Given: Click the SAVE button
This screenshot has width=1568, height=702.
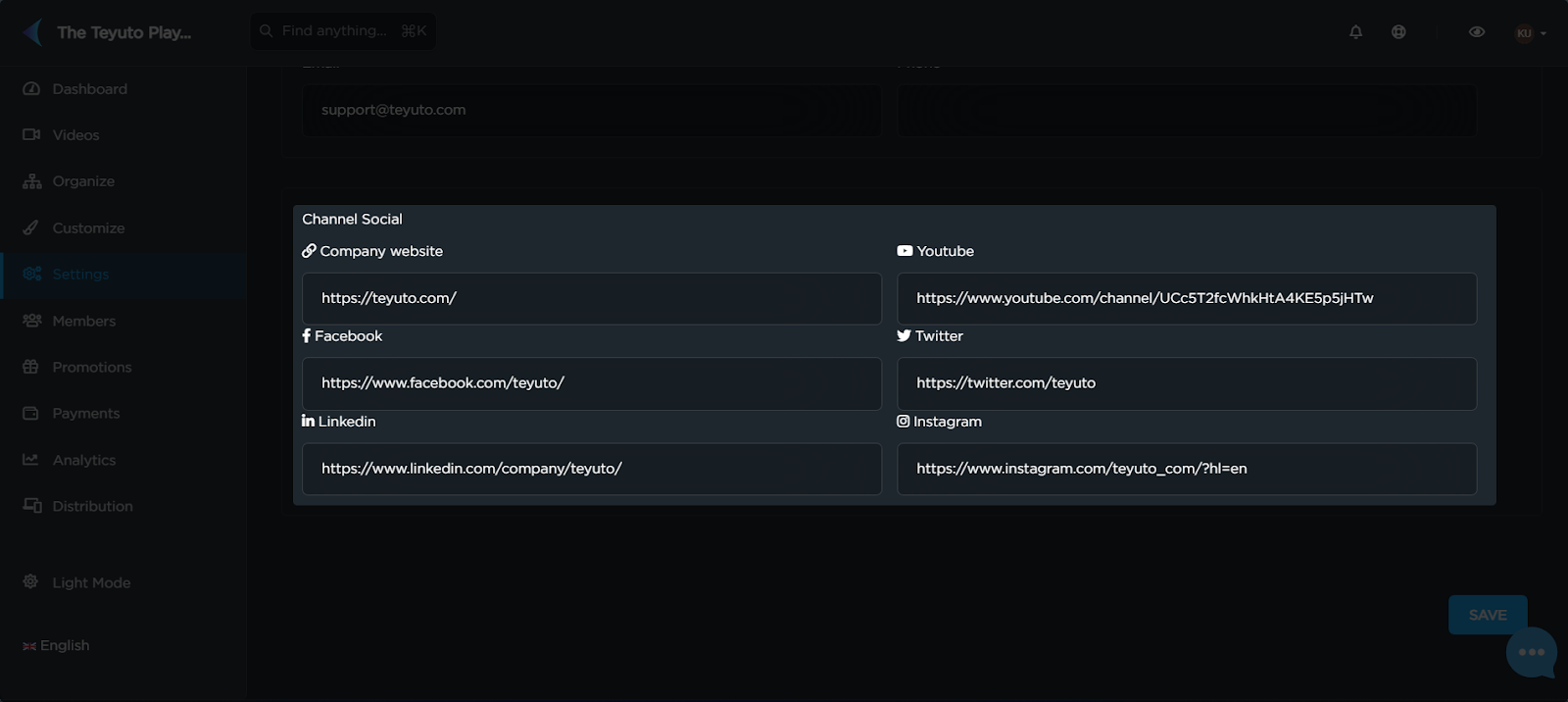Looking at the screenshot, I should pyautogui.click(x=1488, y=615).
